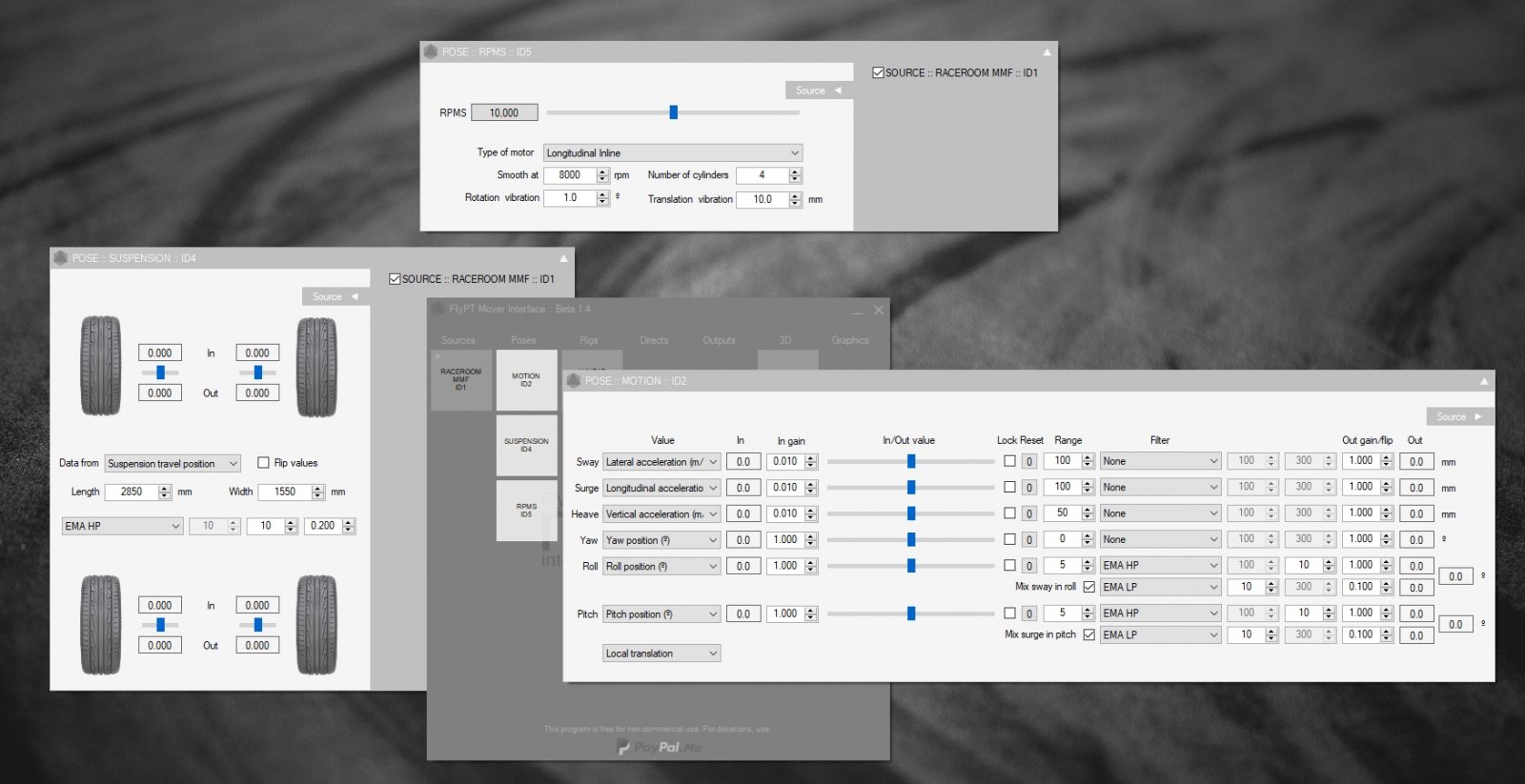Viewport: 1525px width, 784px height.
Task: Collapse the POSE RPMS ID5 window with its triangle
Action: [x=1047, y=52]
